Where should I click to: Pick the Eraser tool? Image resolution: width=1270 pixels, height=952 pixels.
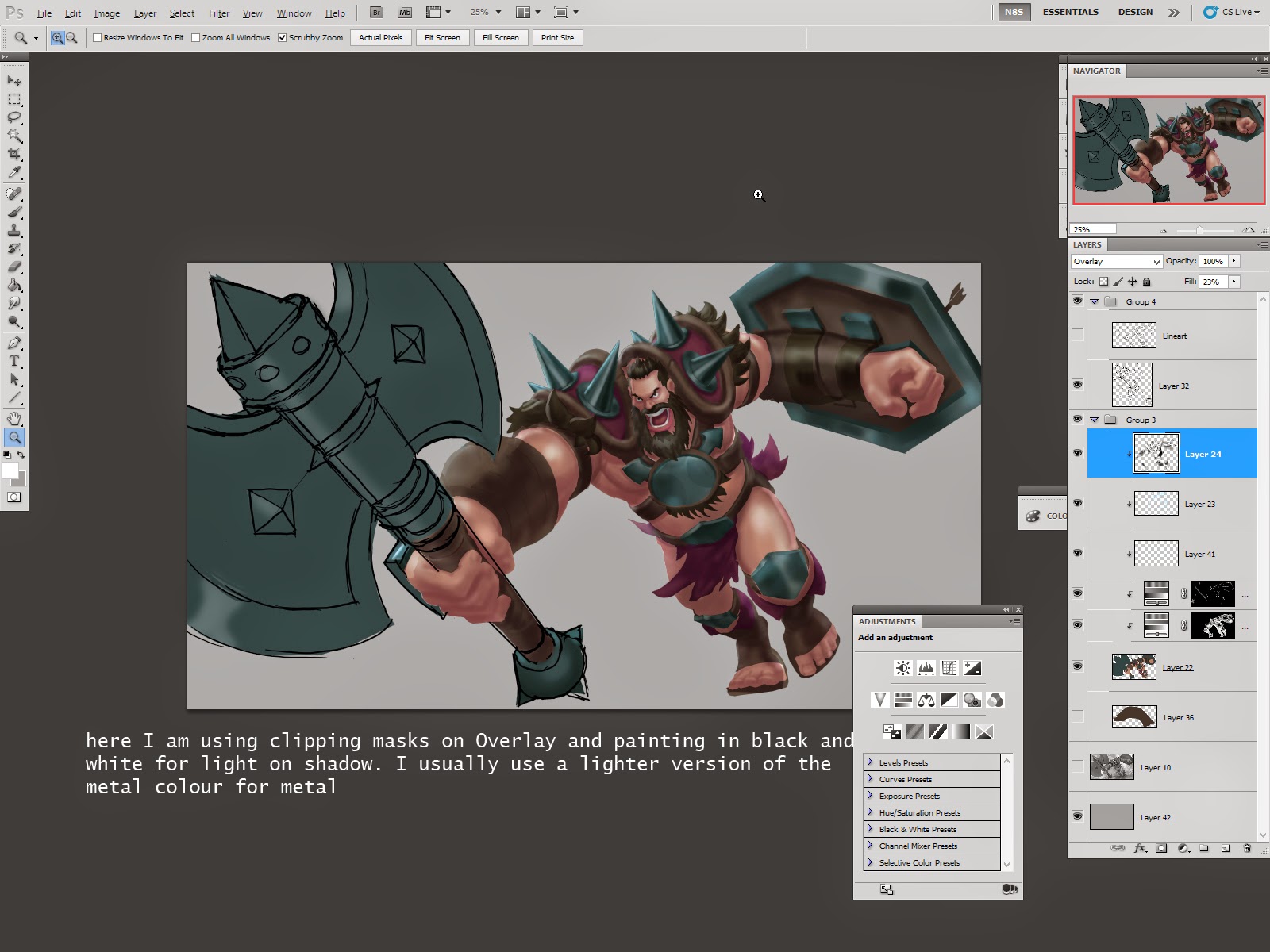[x=14, y=267]
